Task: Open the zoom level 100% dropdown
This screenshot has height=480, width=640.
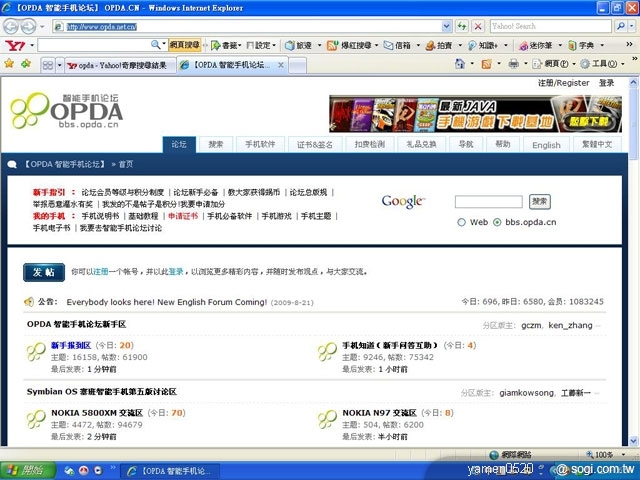Action: coord(628,453)
